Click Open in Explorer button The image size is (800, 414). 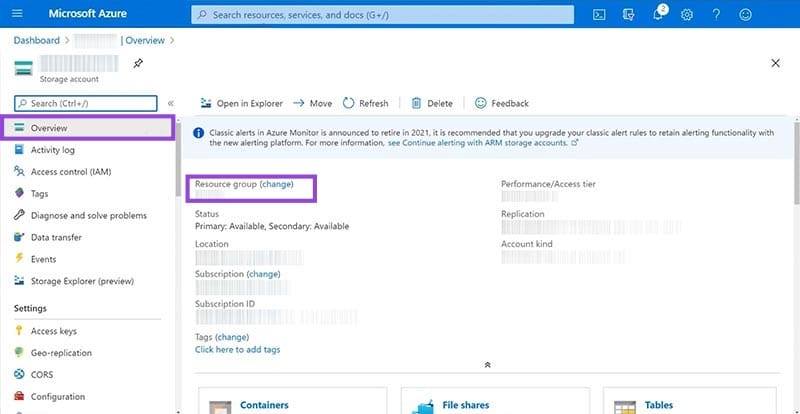point(241,103)
